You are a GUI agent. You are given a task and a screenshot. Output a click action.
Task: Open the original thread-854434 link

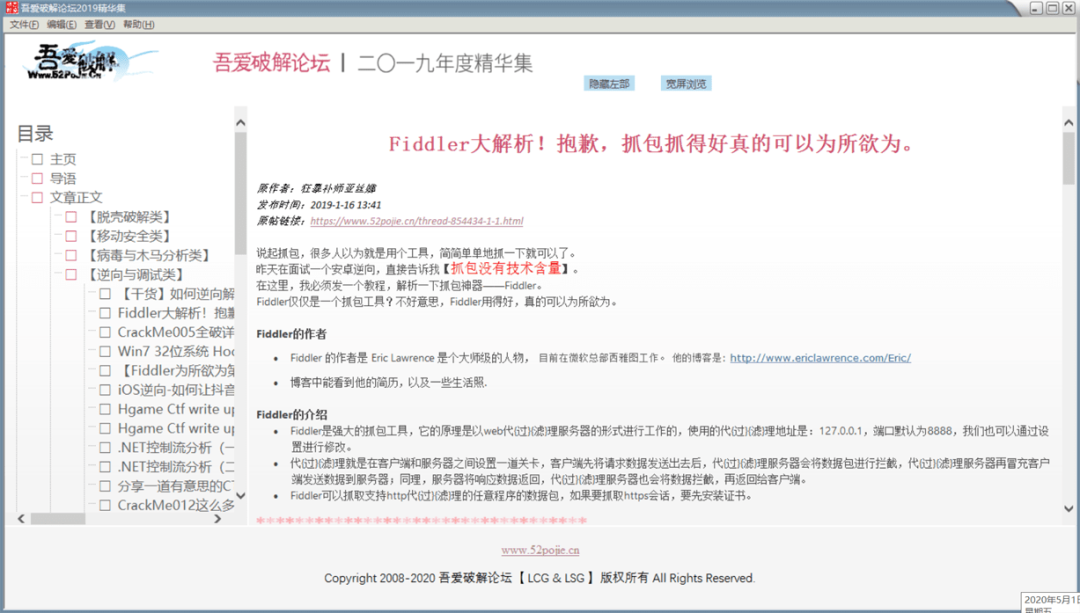pos(417,221)
